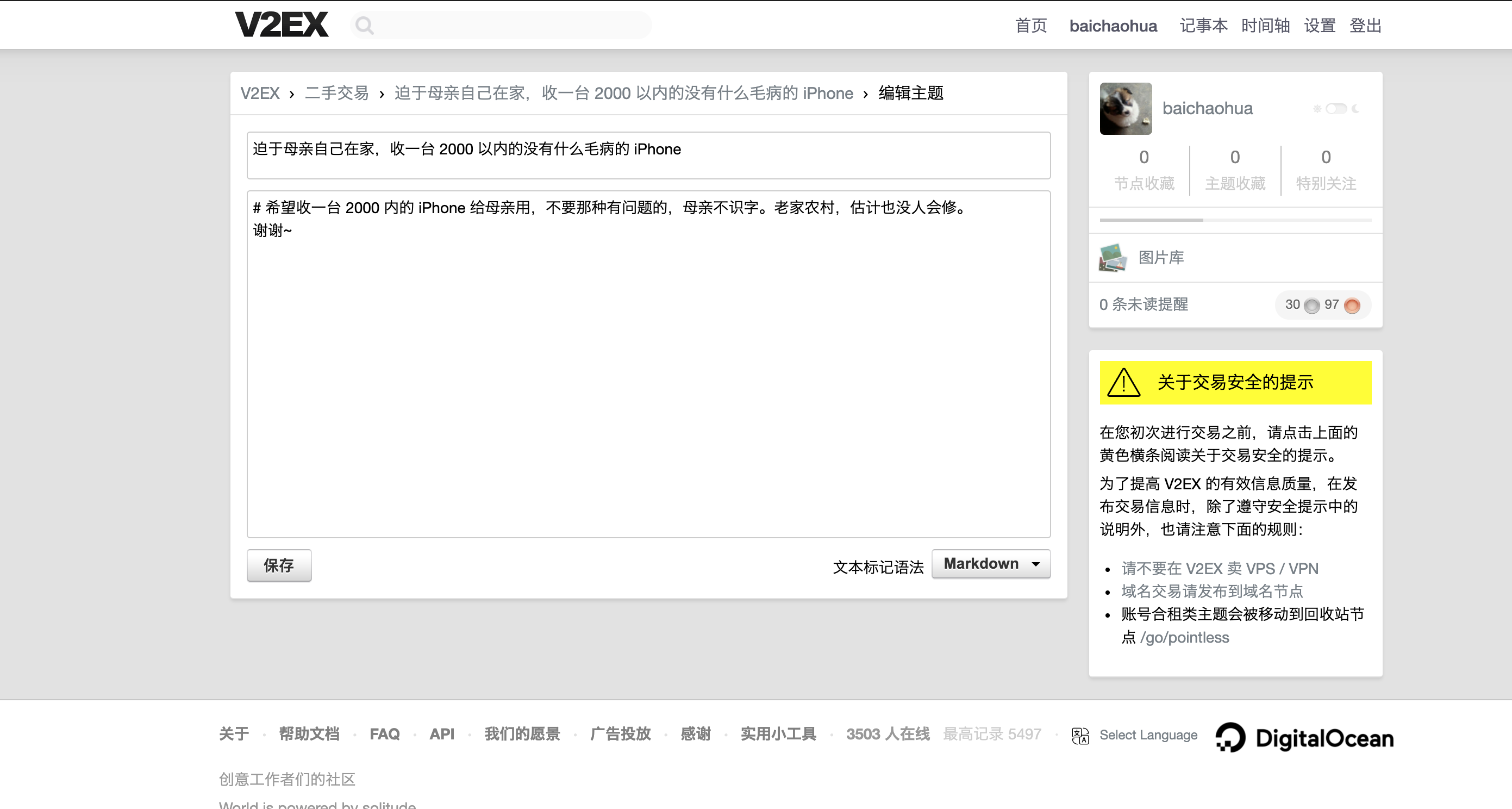Screen dimensions: 1512x809
Task: Click the V2EX logo
Action: point(281,24)
